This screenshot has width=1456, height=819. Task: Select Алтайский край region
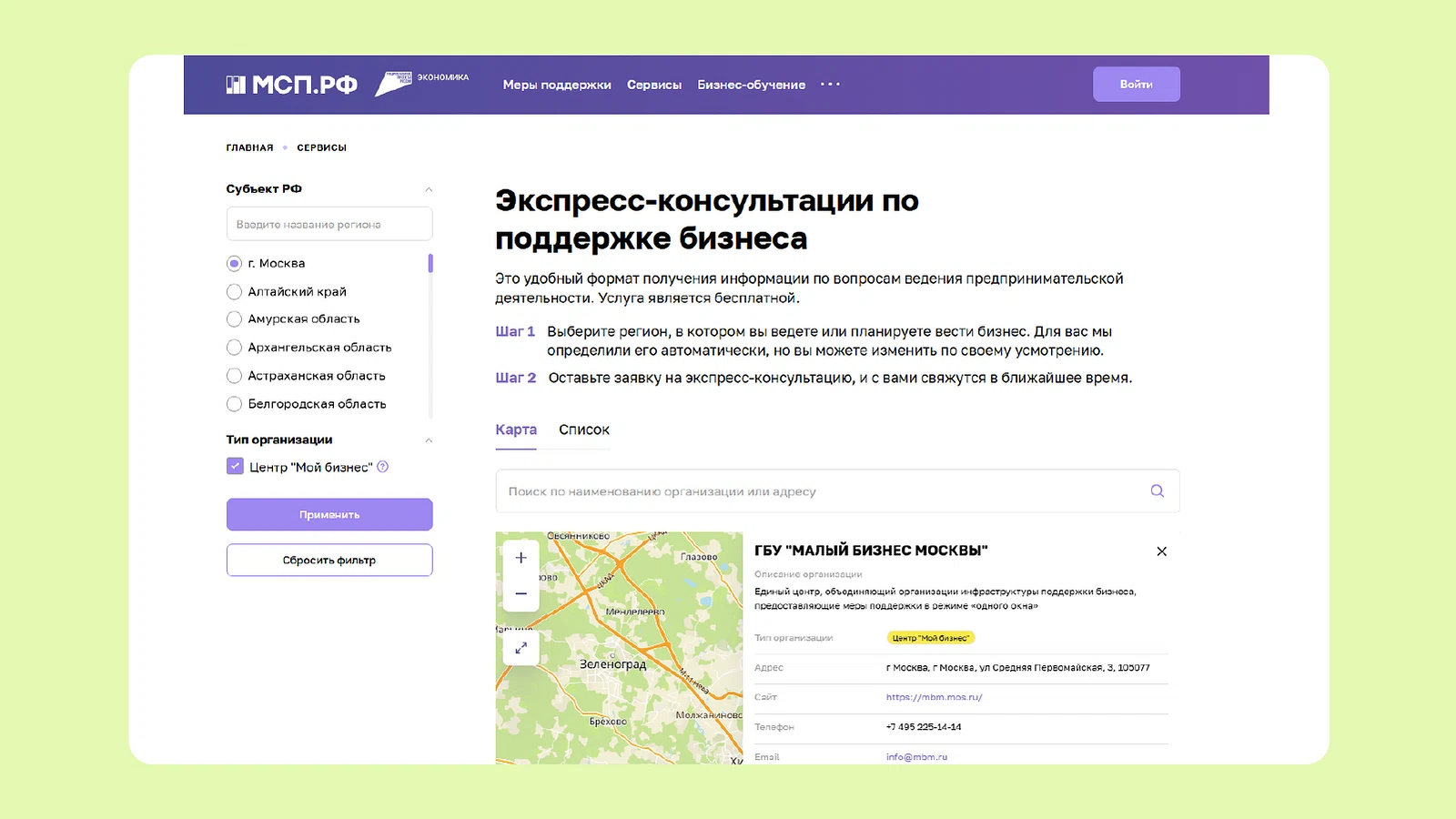pos(234,291)
